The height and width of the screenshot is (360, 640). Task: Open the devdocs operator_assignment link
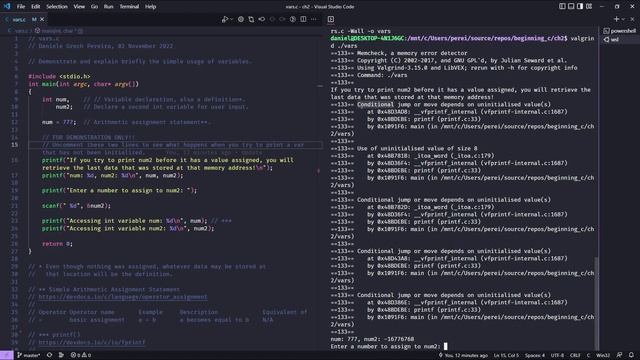[x=123, y=297]
